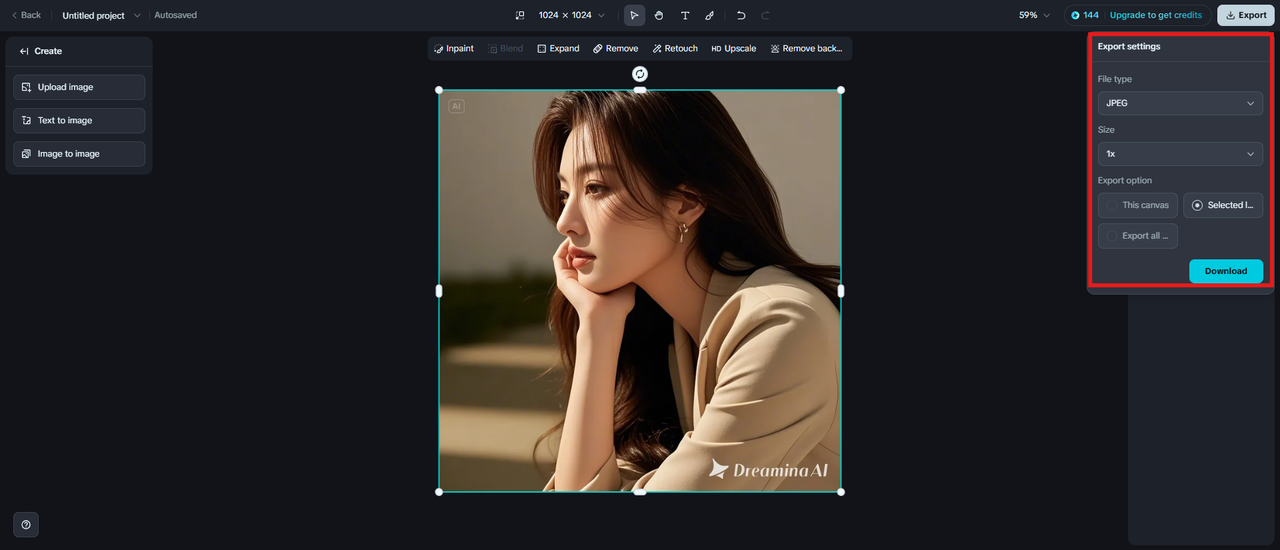Image resolution: width=1280 pixels, height=550 pixels.
Task: Open the 59% zoom level dropdown
Action: point(1034,15)
